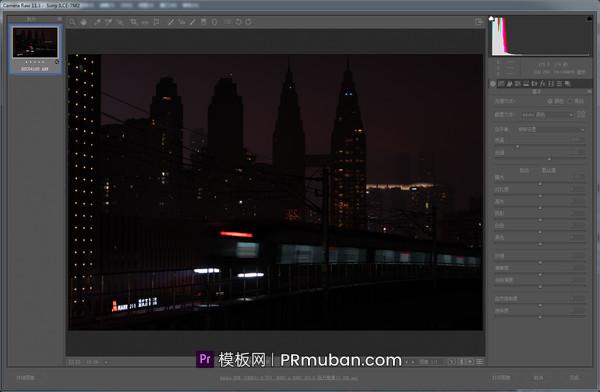This screenshot has width=600, height=392.
Task: Open the filmstrip panel menu
Action: [59, 18]
